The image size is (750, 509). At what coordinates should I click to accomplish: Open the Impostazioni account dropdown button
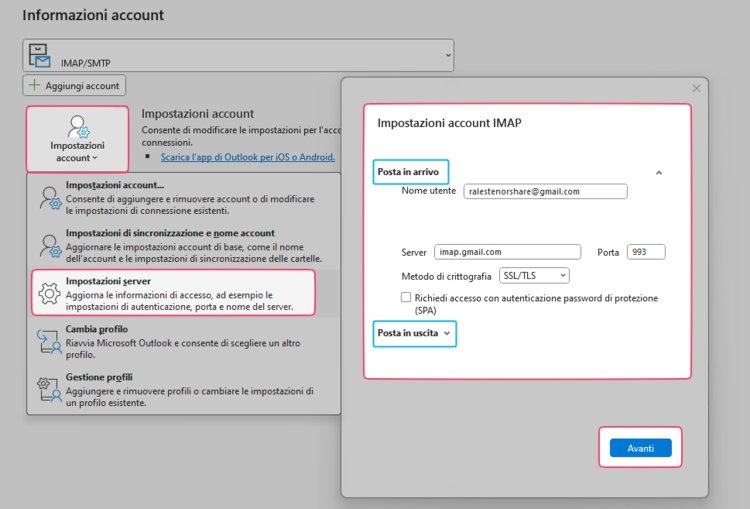click(77, 139)
